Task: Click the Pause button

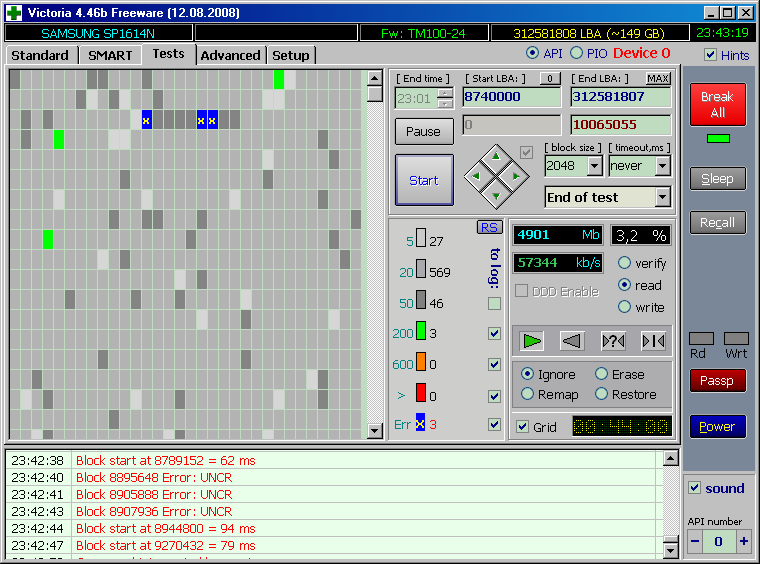Action: click(424, 131)
